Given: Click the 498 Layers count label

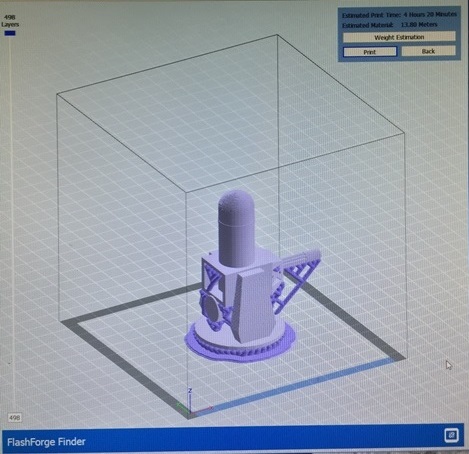Looking at the screenshot, I should coord(10,21).
